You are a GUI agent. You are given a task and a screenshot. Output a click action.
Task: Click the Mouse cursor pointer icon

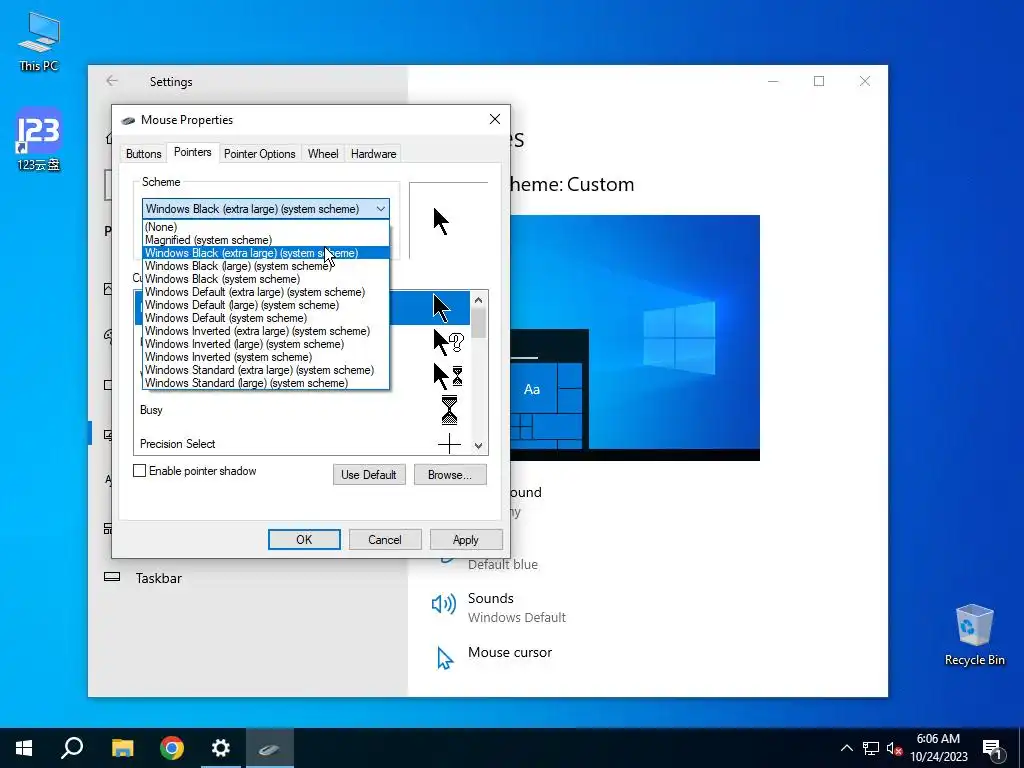click(445, 658)
